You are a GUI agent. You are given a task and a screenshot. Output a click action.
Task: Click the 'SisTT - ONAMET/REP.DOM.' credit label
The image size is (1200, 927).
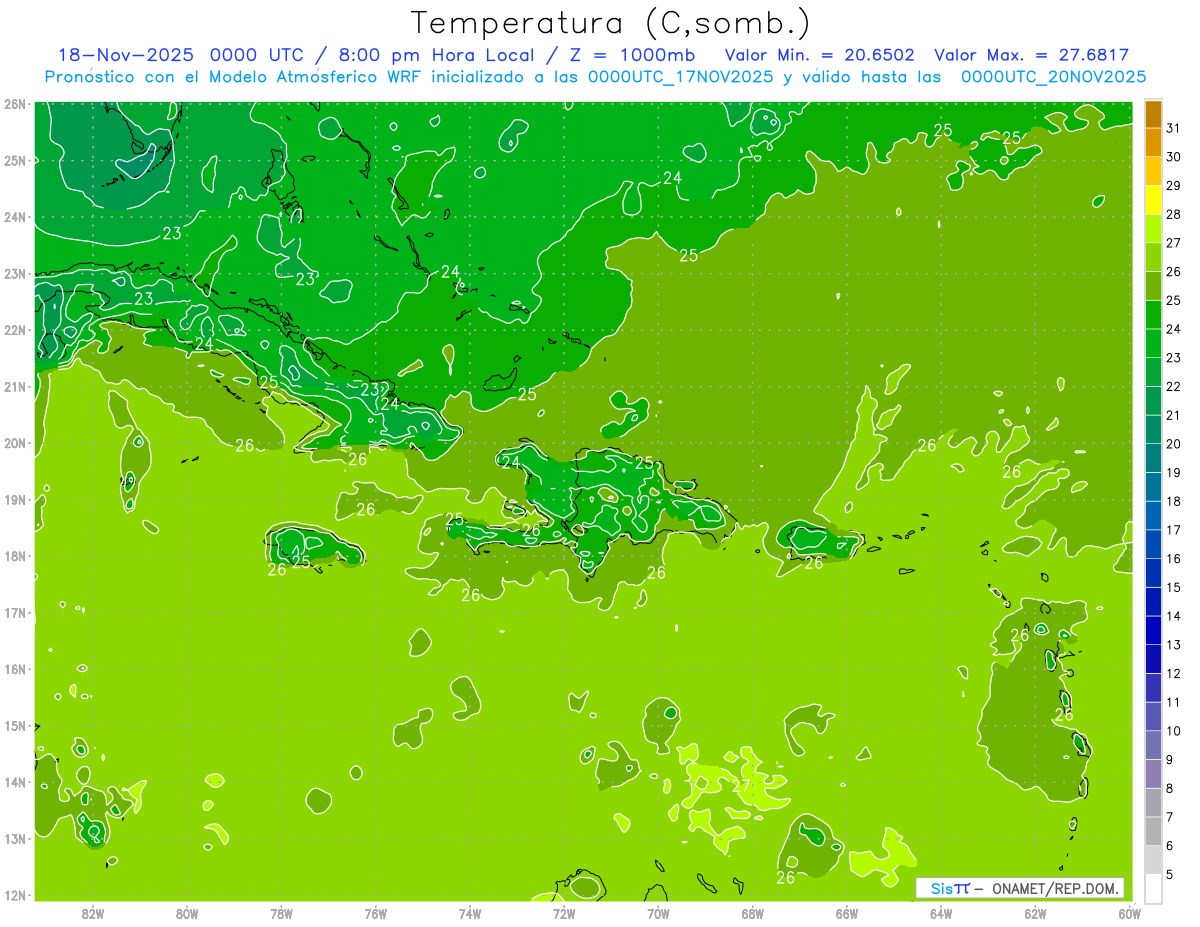(x=1019, y=888)
